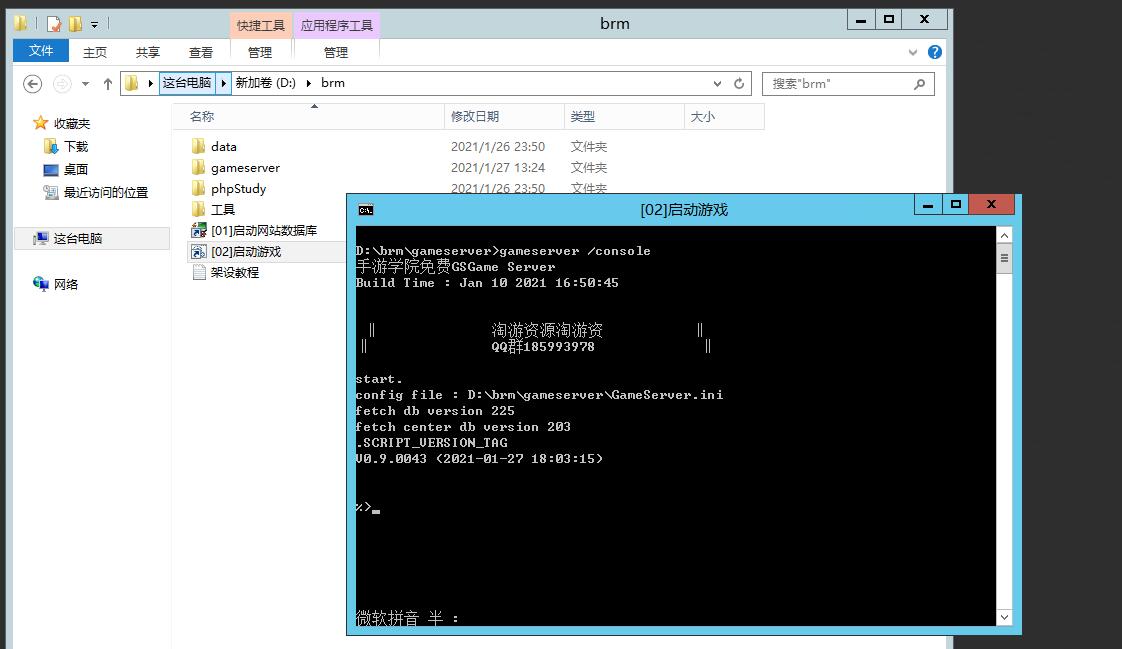This screenshot has width=1122, height=649.
Task: Go up one folder level
Action: point(108,84)
